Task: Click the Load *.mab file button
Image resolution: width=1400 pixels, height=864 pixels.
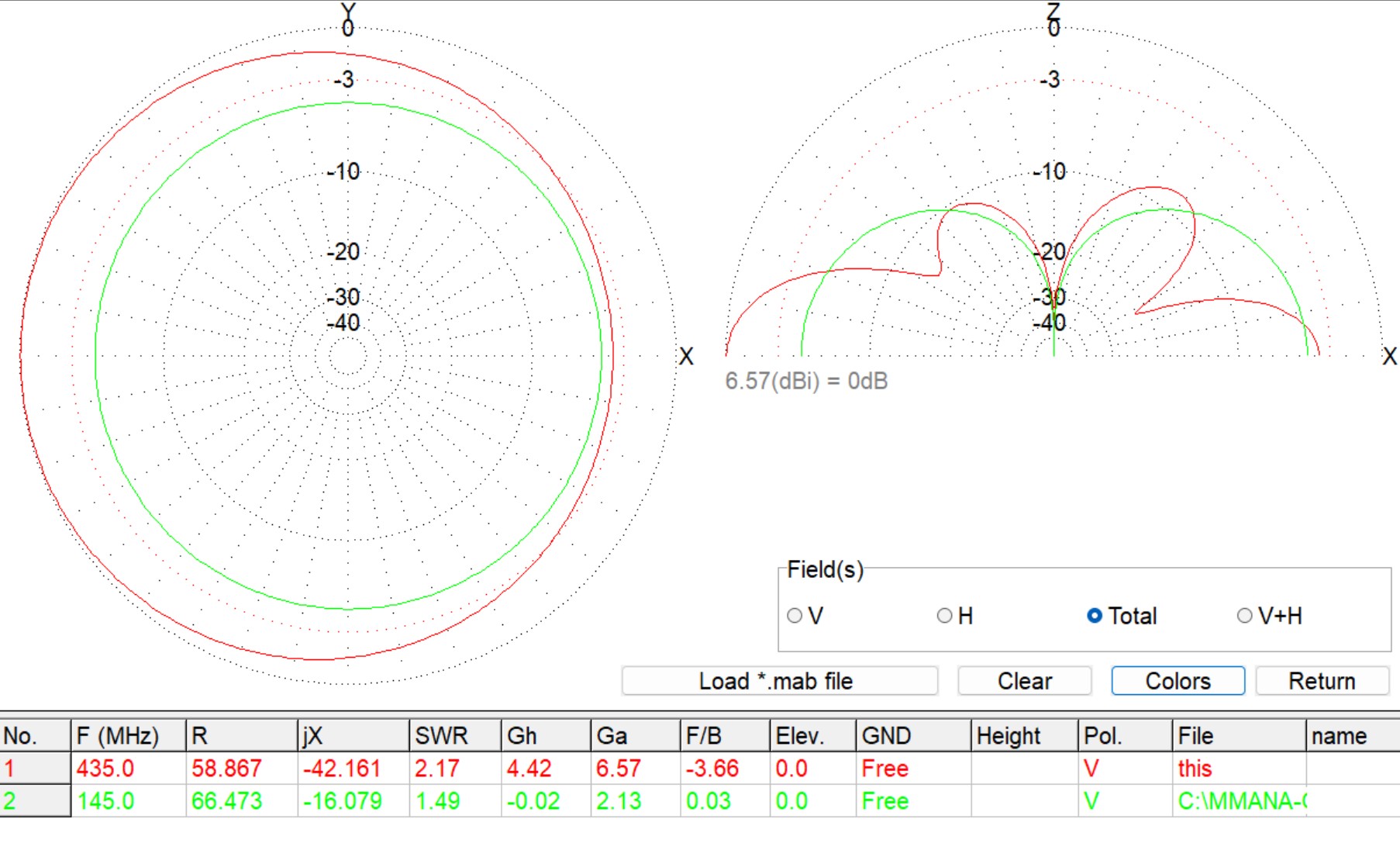Action: coord(779,681)
